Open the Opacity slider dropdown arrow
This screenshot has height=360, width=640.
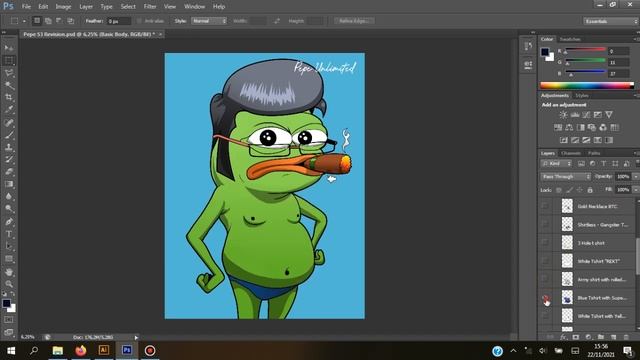click(635, 176)
